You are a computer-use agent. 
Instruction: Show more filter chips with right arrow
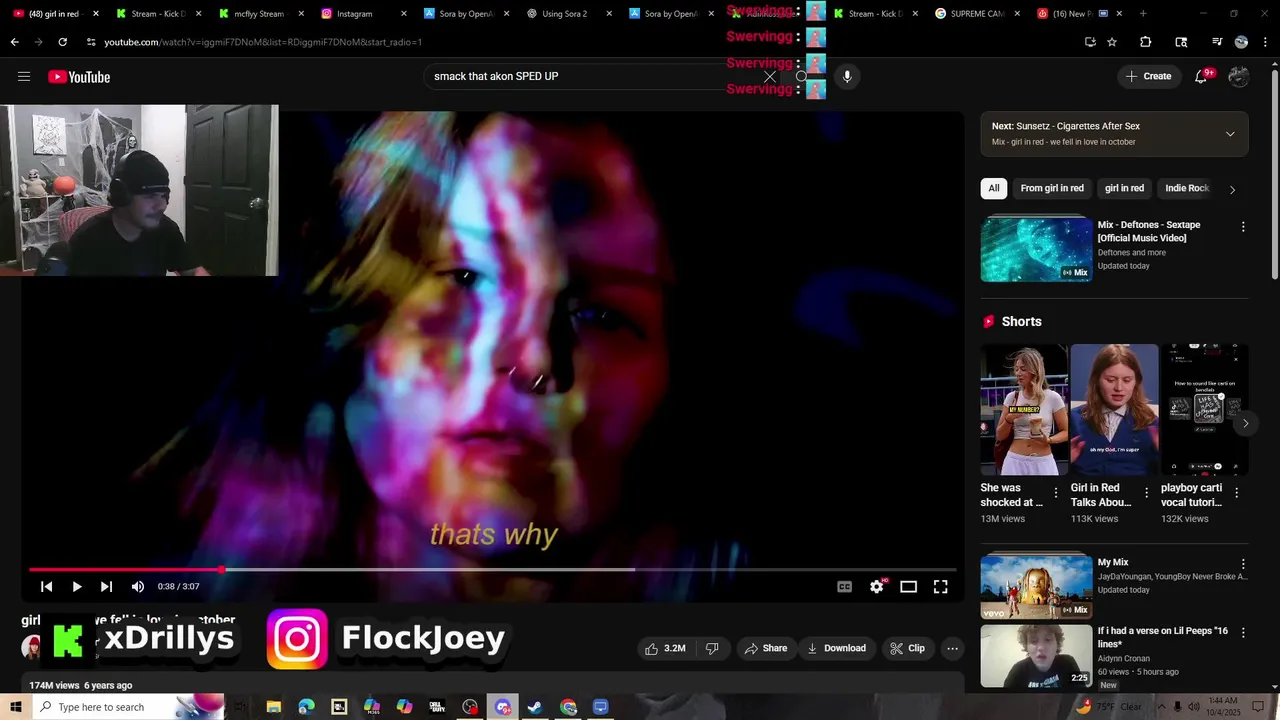(x=1233, y=189)
